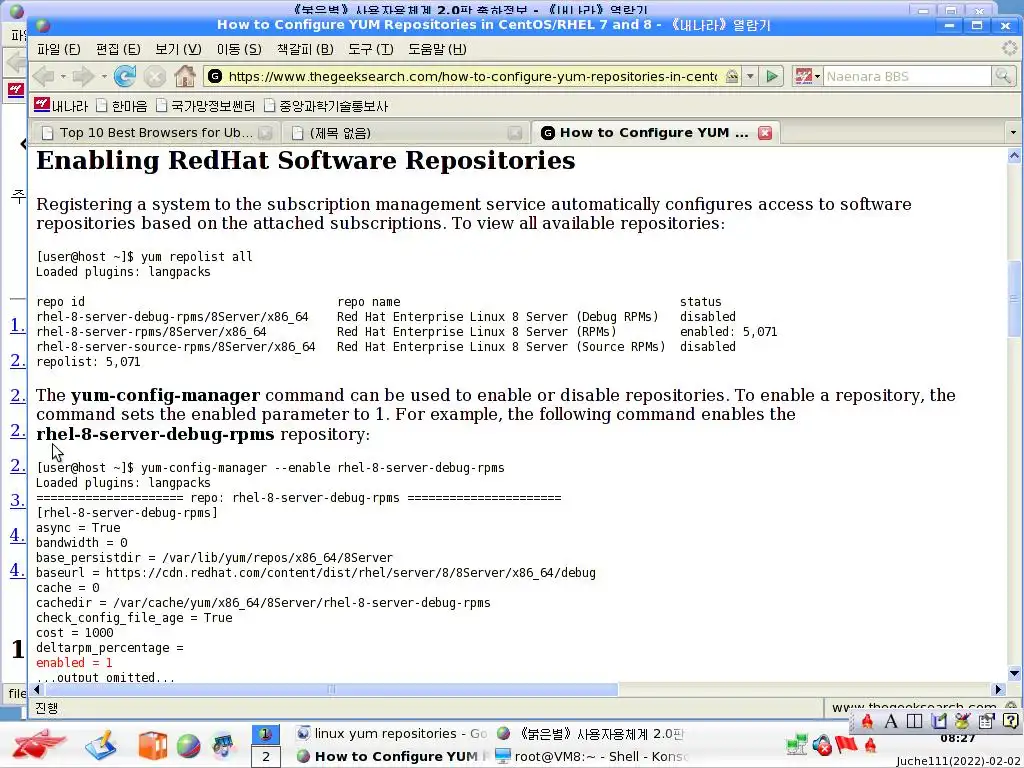The image size is (1024, 768).
Task: Switch to 붉은별 사용자용체계 taskbar window
Action: (x=591, y=734)
